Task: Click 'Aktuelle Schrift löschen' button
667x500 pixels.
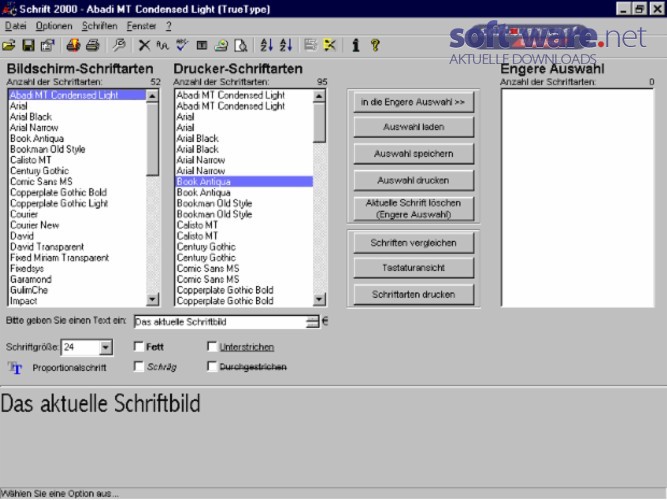Action: pos(413,209)
